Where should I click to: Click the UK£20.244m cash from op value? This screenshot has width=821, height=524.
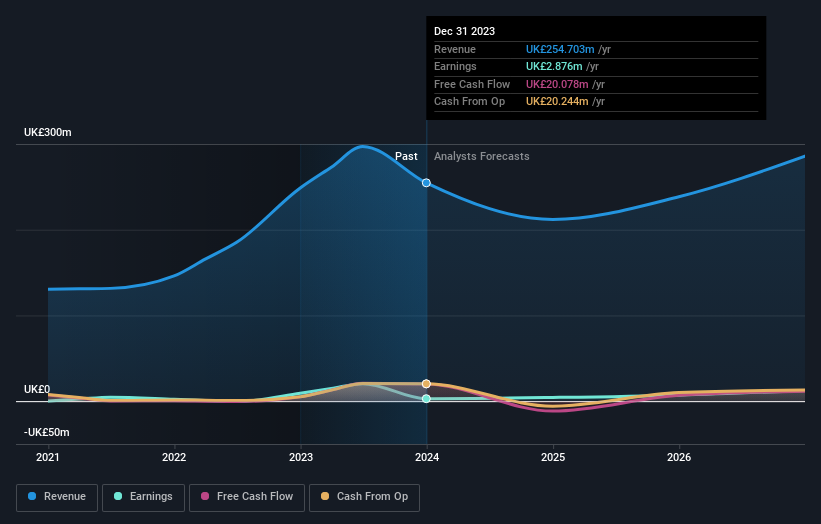[557, 102]
